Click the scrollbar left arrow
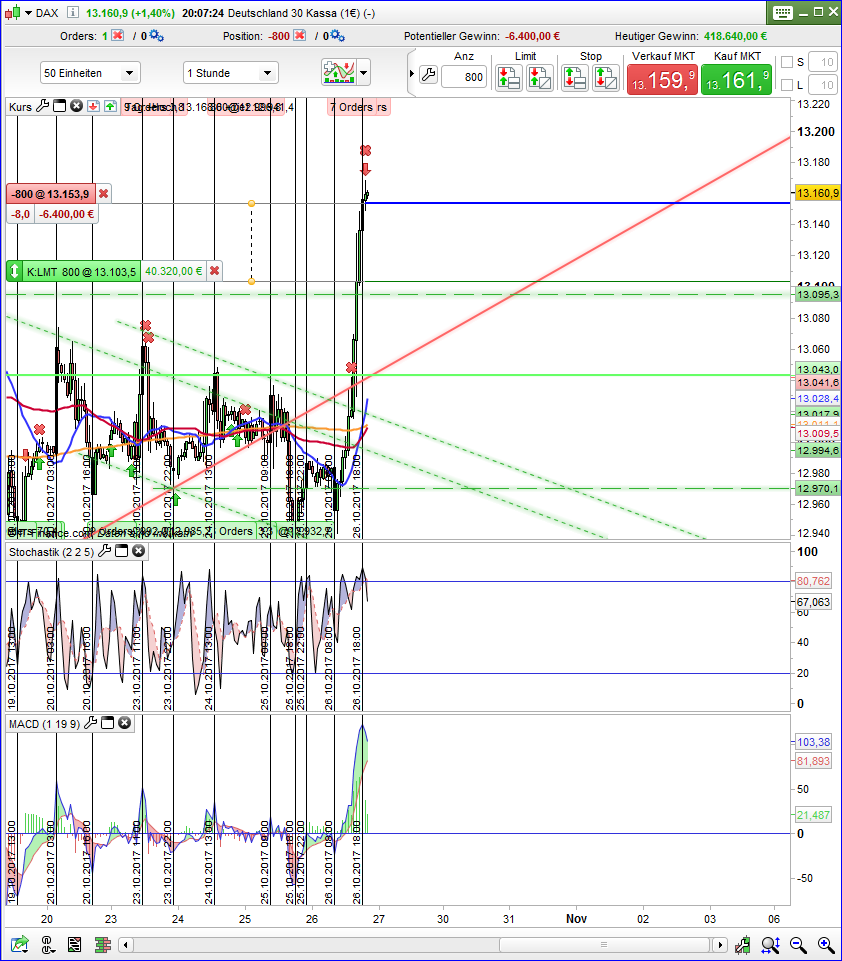The width and height of the screenshot is (842, 961). pos(126,944)
